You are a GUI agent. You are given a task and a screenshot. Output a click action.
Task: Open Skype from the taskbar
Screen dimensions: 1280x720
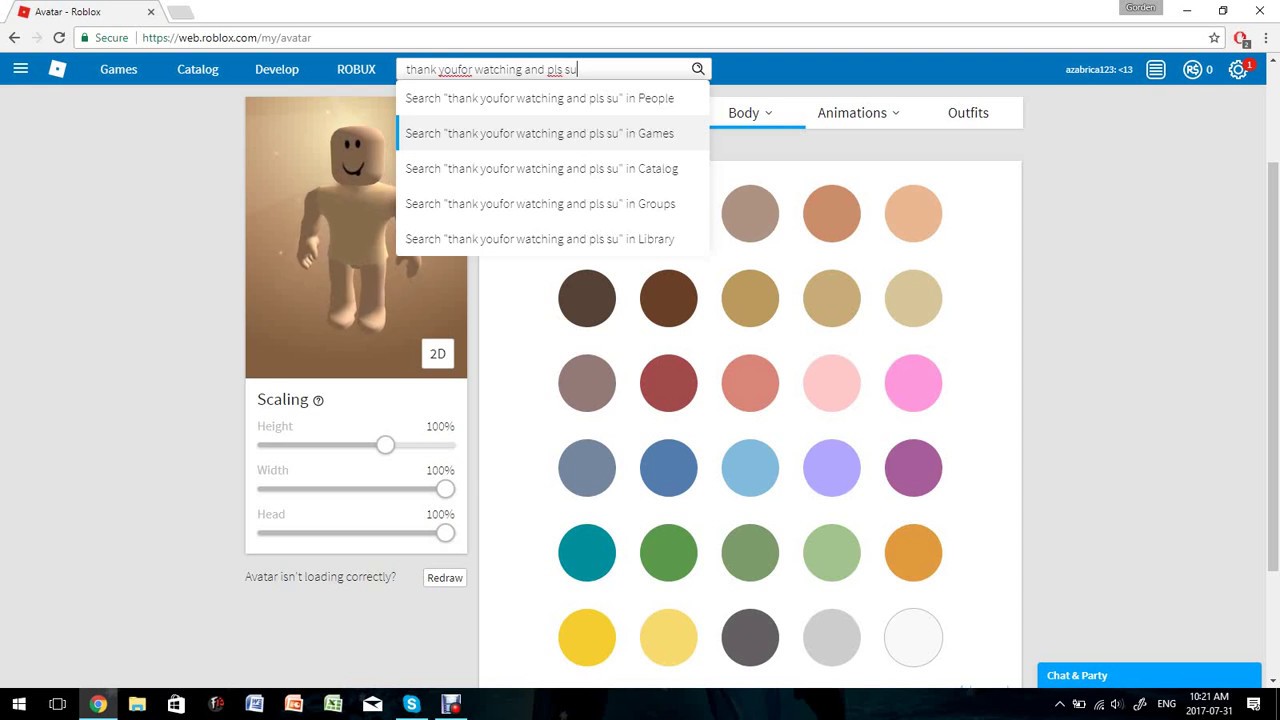coord(411,704)
